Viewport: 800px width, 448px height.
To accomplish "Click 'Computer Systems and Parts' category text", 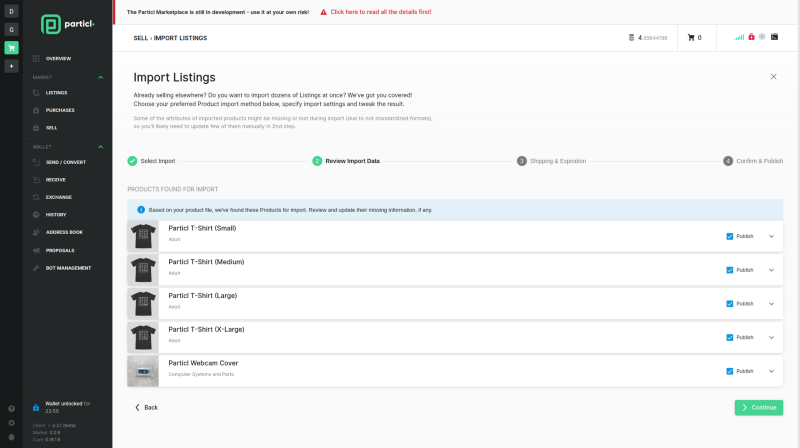I will point(201,374).
